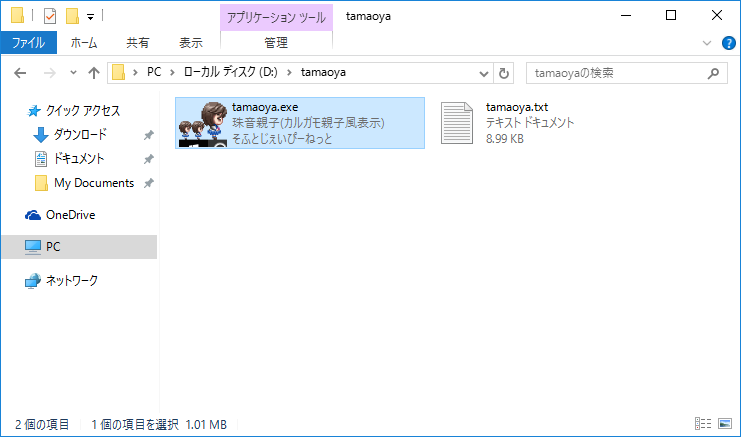Viewport: 741px width, 437px height.
Task: Expand chevron after ローカル ディスク (D:)
Action: (x=289, y=73)
